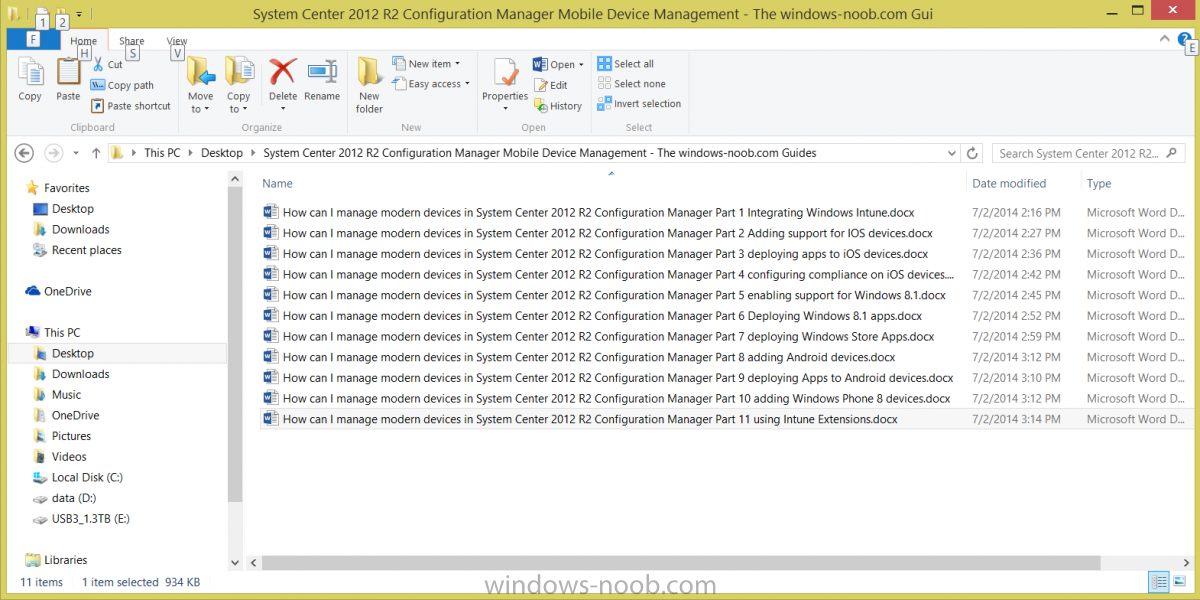Screen dimensions: 1200x600
Task: Click Copy path in ribbon
Action: point(123,85)
